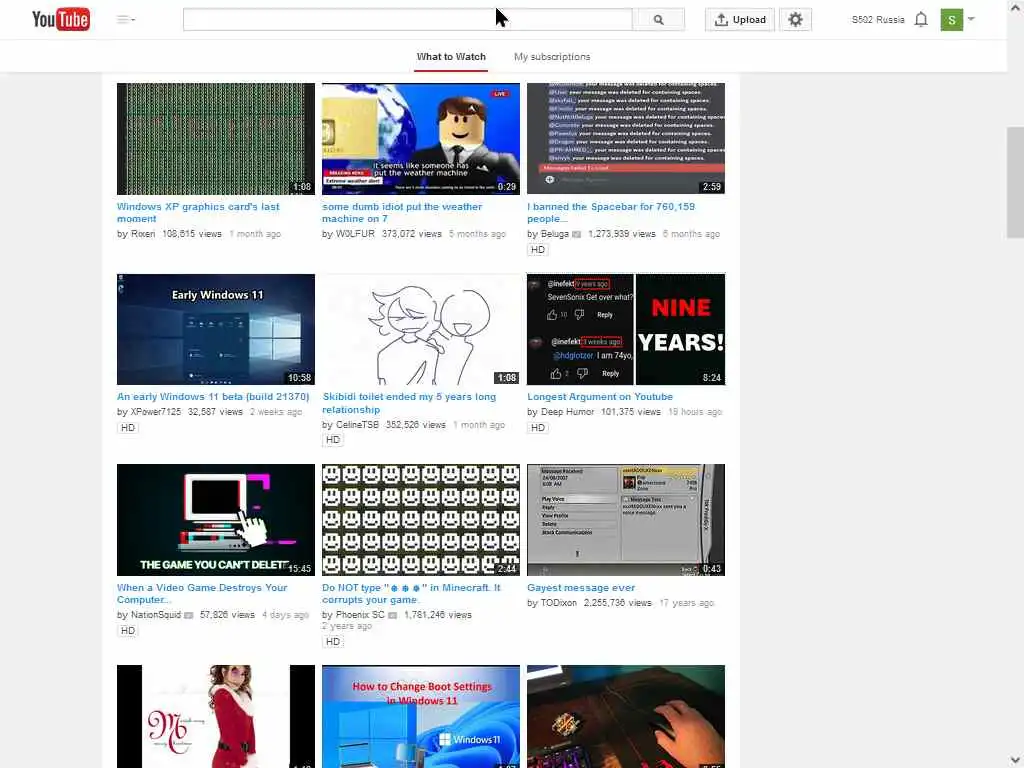Open hand on mouse thumbnail

pyautogui.click(x=626, y=716)
